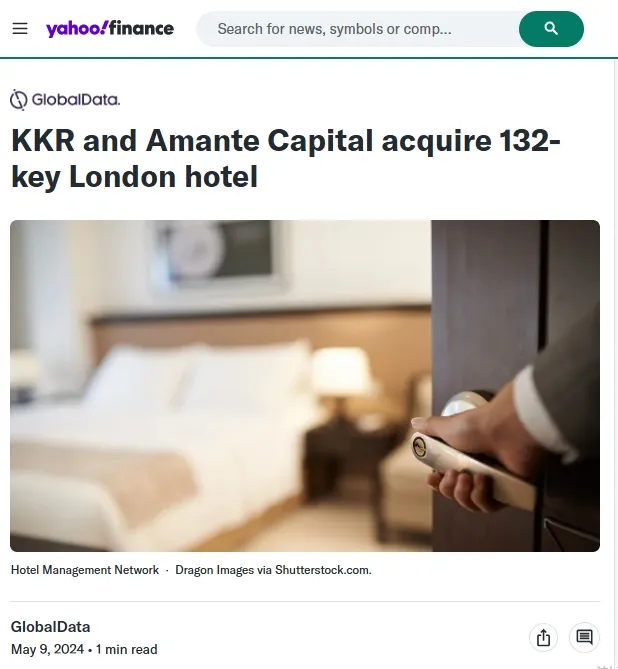
Task: Click the page's vertical scrollbar track
Action: (615, 363)
